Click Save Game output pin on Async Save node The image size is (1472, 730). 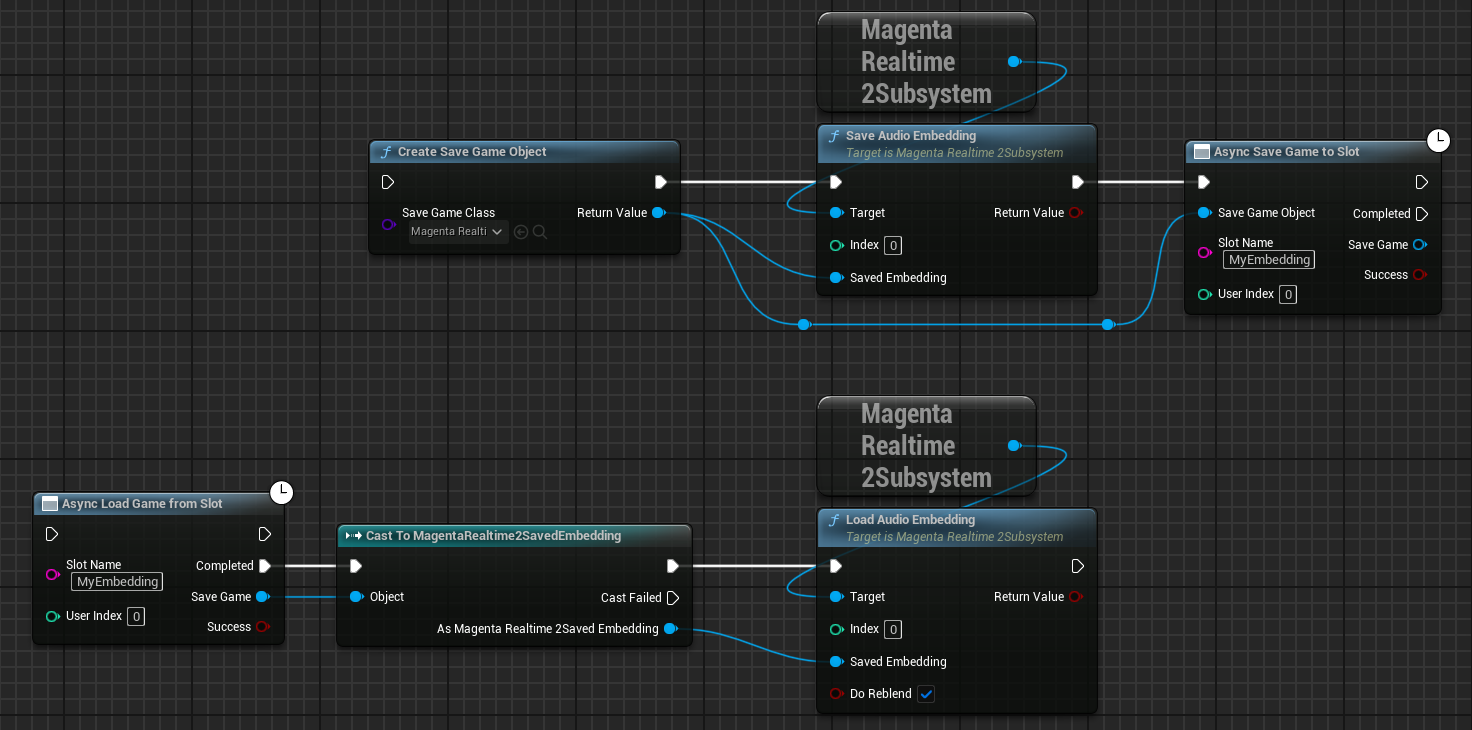[x=1420, y=245]
